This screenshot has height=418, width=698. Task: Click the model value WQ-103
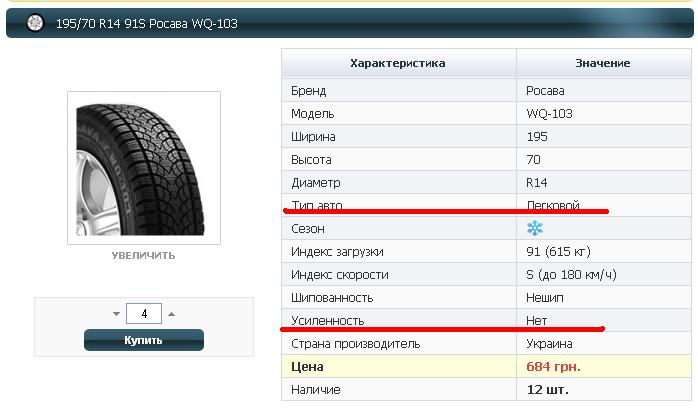549,114
